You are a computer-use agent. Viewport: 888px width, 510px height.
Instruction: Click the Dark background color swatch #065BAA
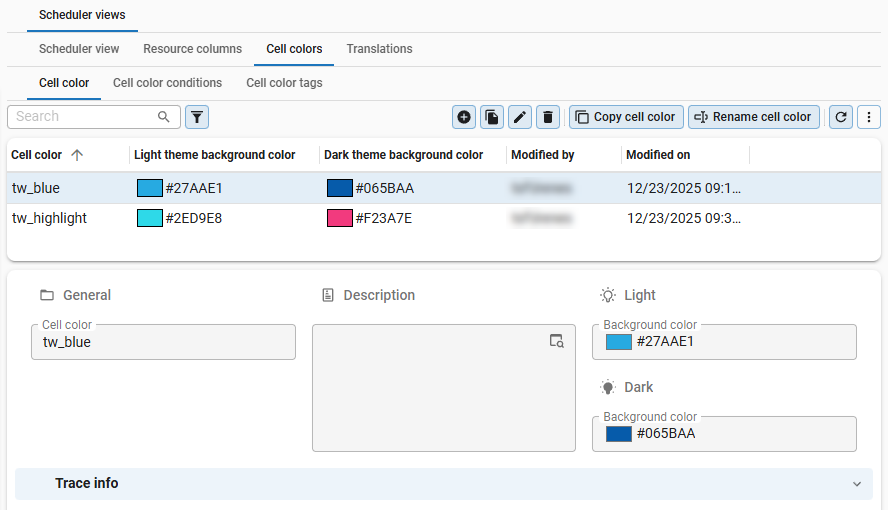[x=619, y=434]
